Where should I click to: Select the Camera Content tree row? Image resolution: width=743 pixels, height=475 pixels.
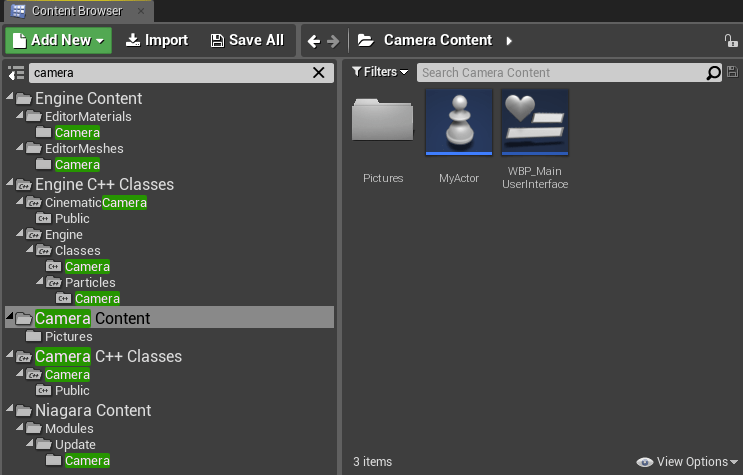pyautogui.click(x=169, y=318)
